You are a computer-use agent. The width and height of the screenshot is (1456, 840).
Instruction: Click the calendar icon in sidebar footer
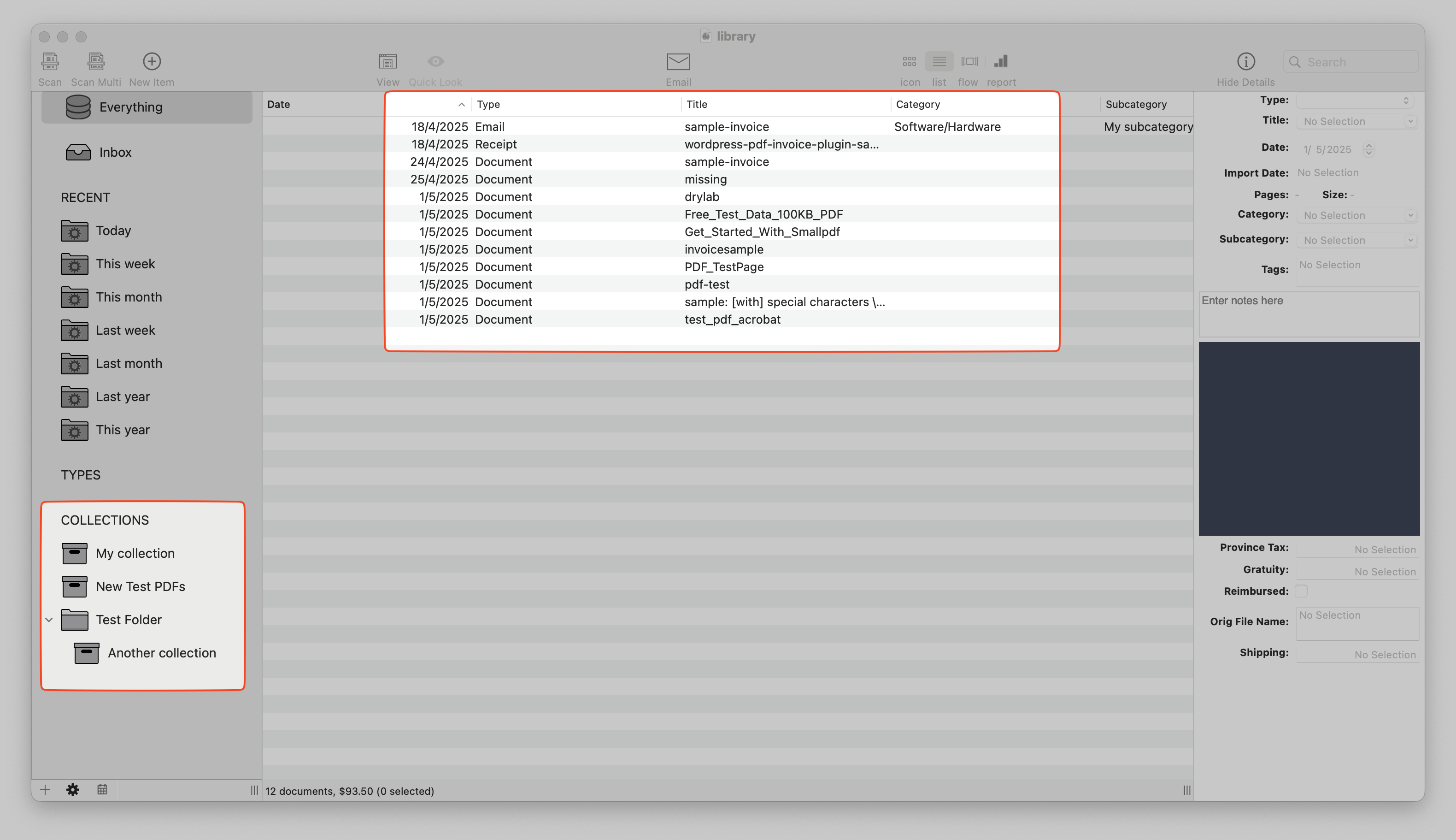pos(102,790)
